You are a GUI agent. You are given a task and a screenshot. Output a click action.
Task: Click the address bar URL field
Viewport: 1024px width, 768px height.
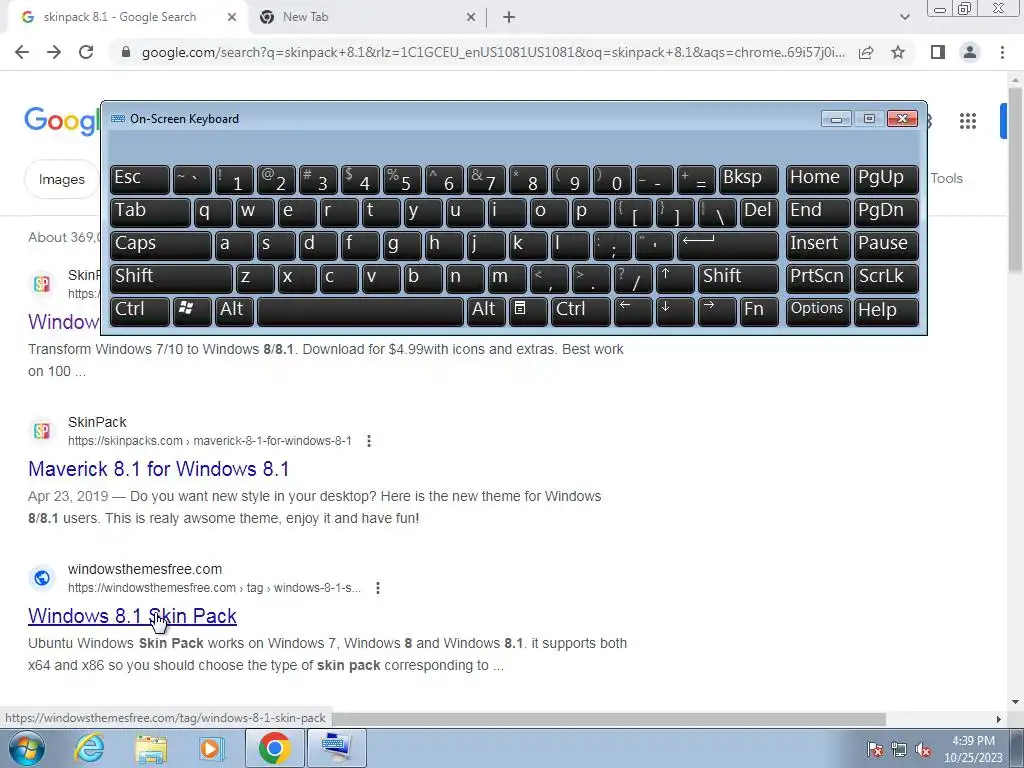point(493,52)
